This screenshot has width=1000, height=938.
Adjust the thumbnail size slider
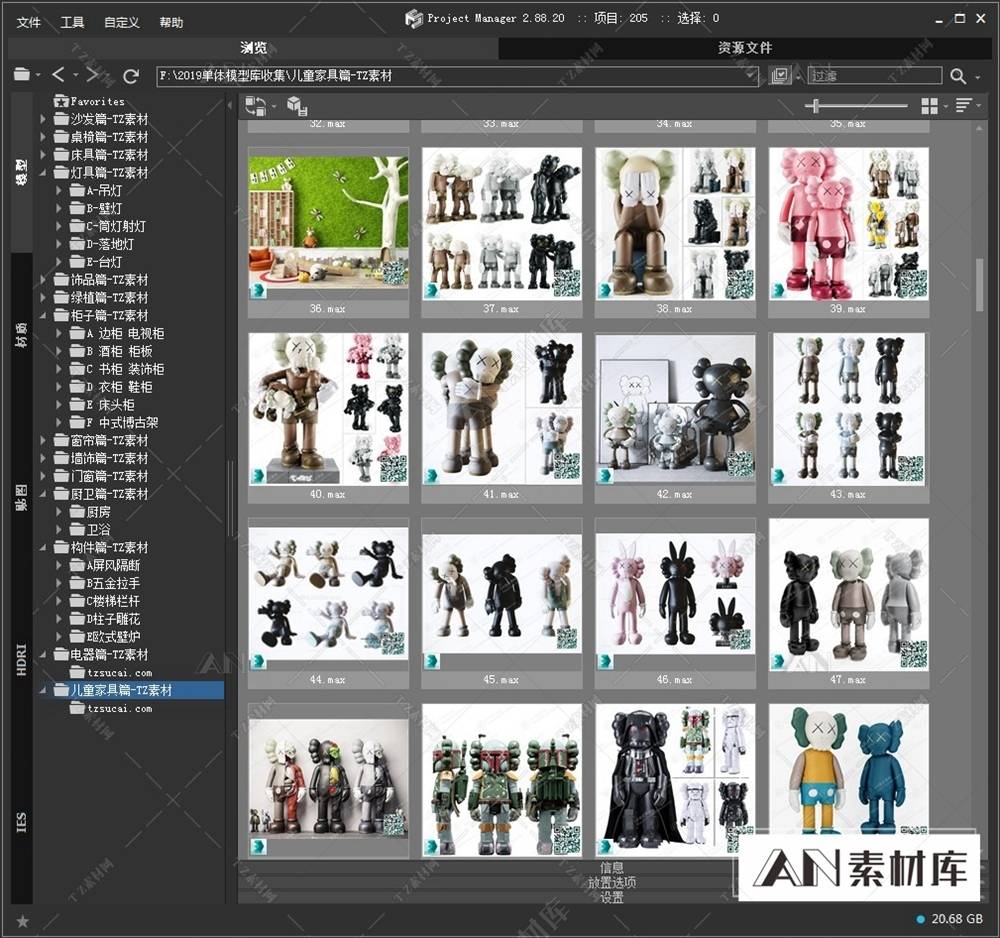coord(815,106)
